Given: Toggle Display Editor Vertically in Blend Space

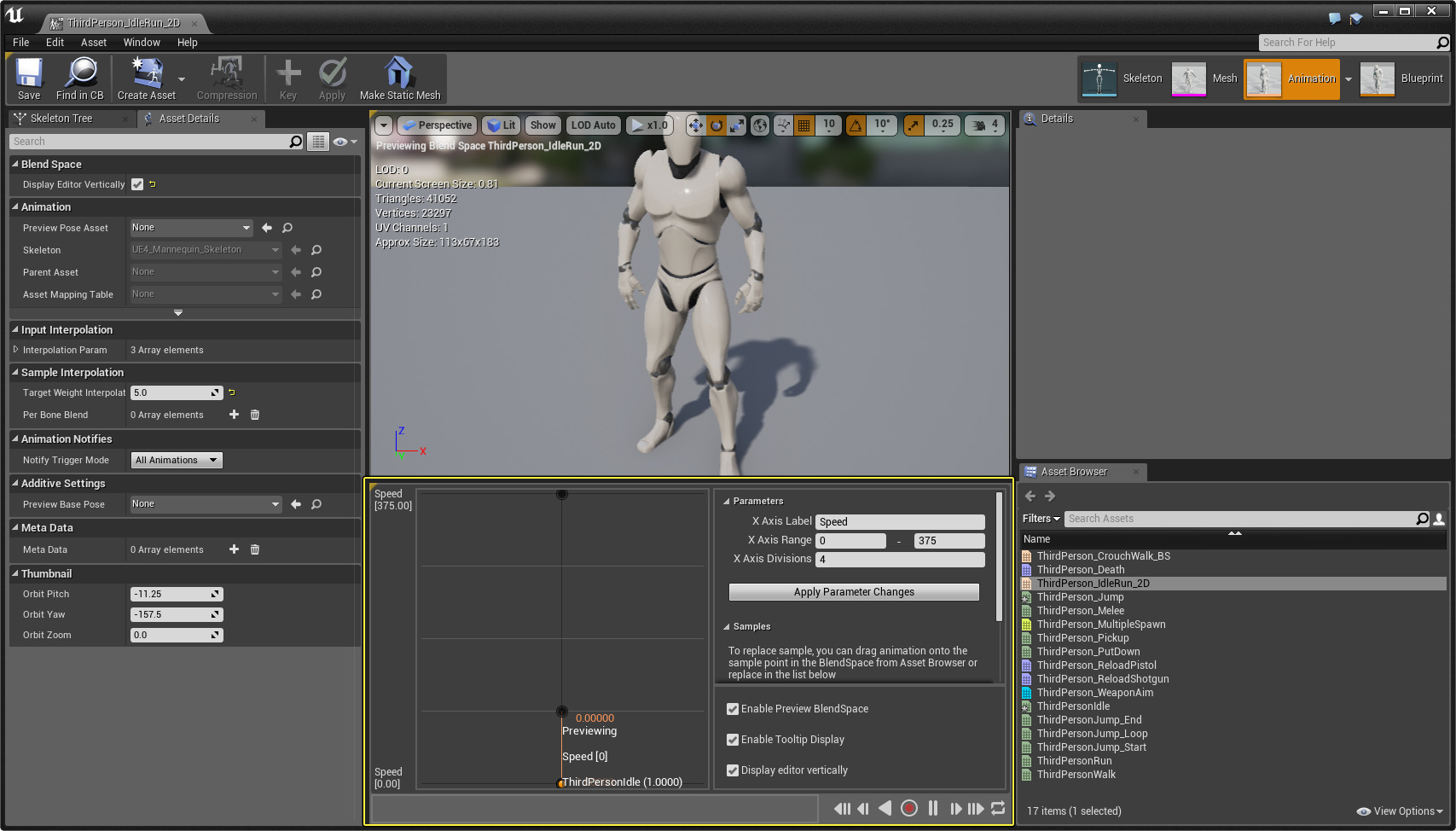Looking at the screenshot, I should tap(137, 184).
